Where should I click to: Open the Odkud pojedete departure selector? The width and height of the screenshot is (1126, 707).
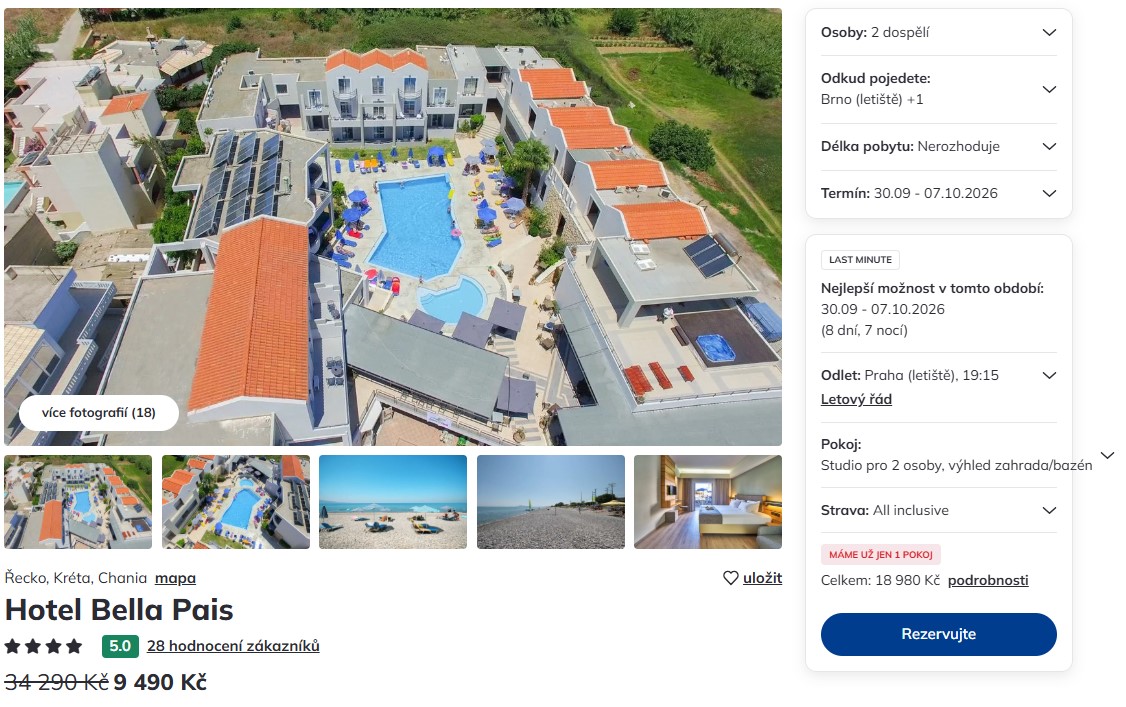tap(939, 89)
